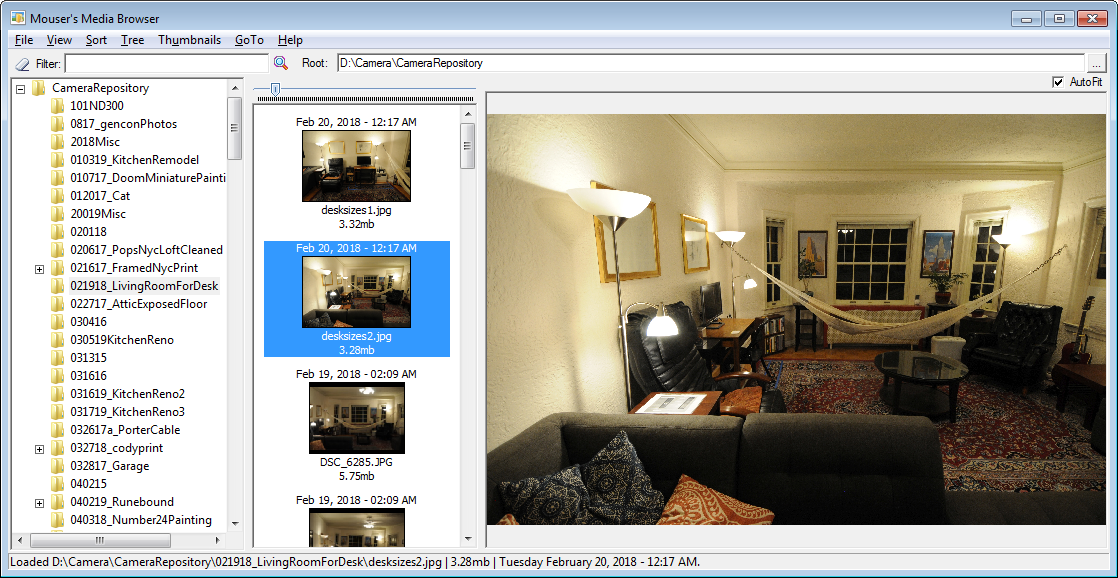Click the CameraRepository root folder icon

[39, 88]
